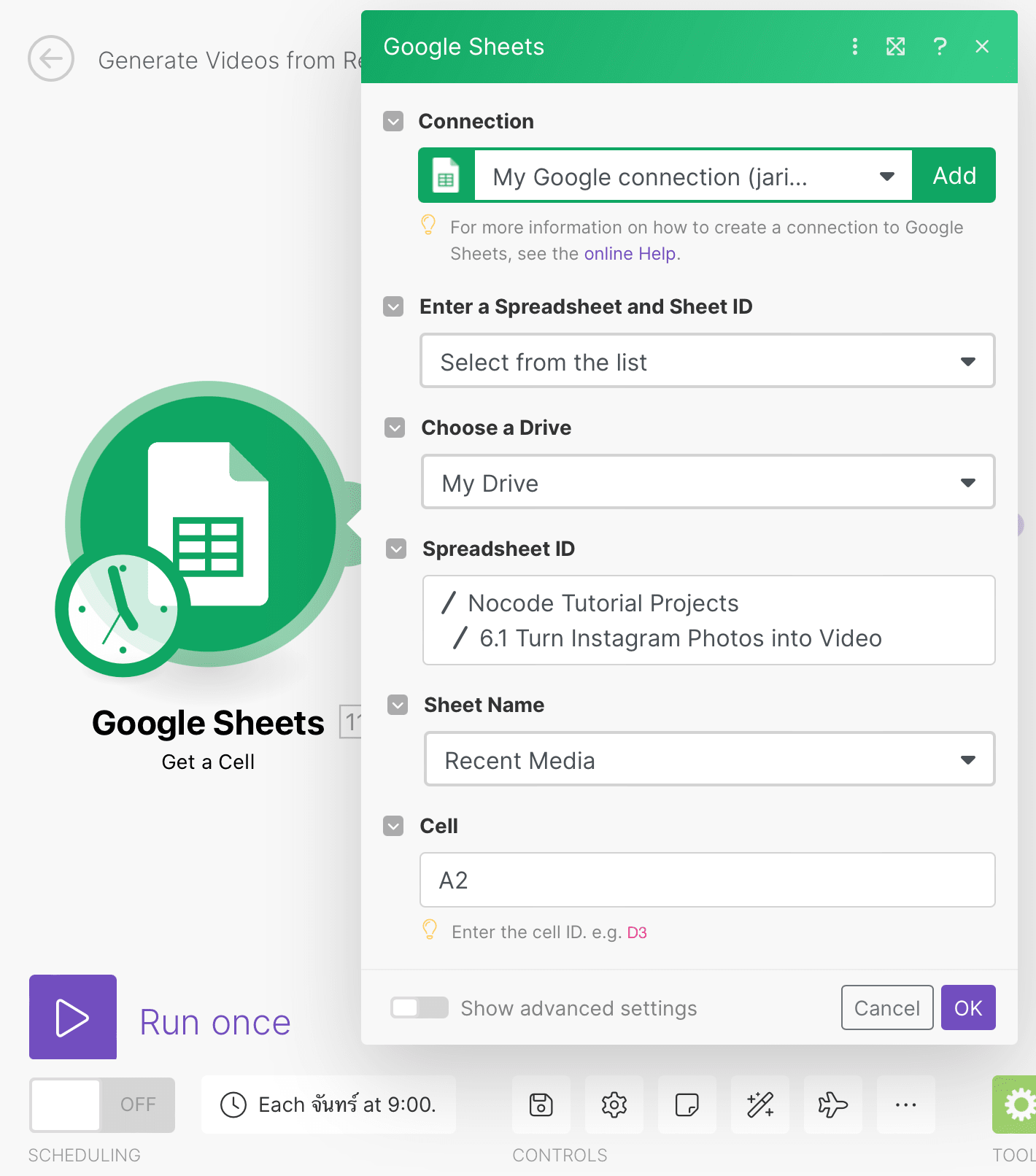1036x1176 pixels.
Task: Toggle the Cell field checkbox
Action: (x=393, y=826)
